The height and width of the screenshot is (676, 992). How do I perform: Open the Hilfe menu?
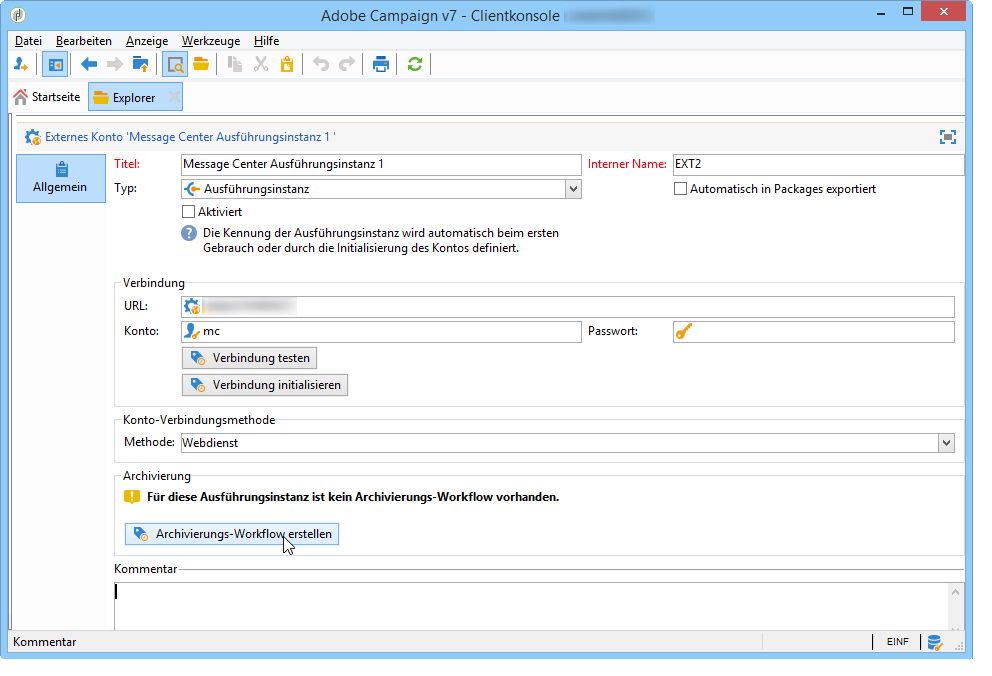click(266, 41)
